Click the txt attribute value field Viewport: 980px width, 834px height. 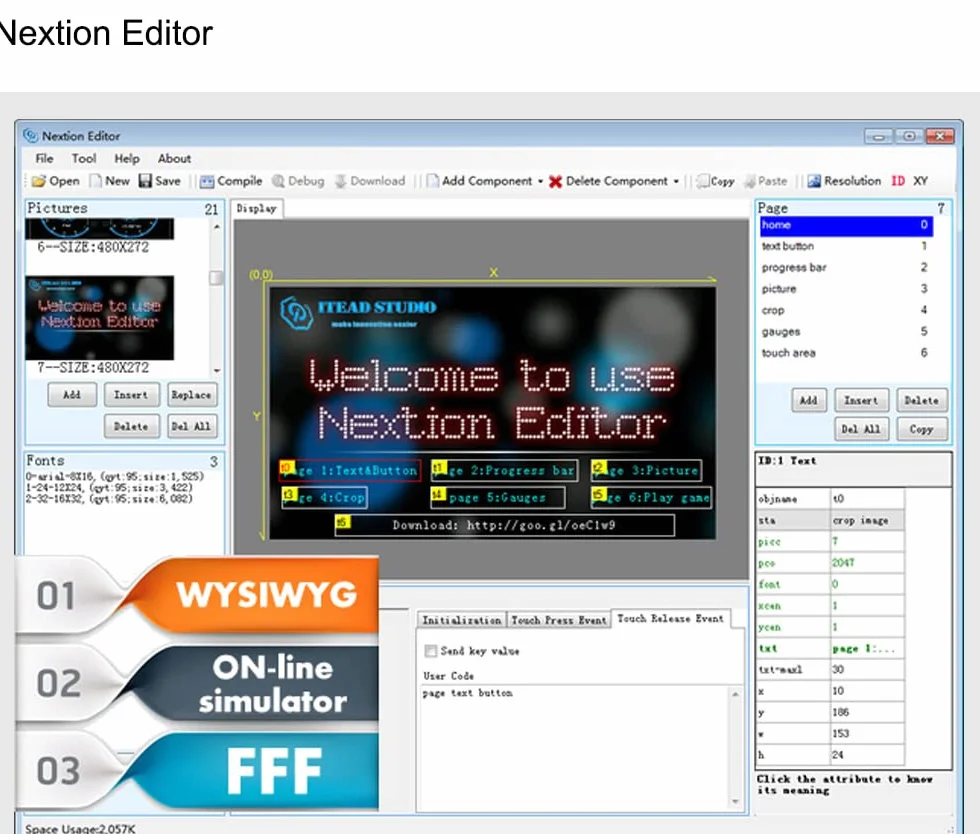pos(867,648)
